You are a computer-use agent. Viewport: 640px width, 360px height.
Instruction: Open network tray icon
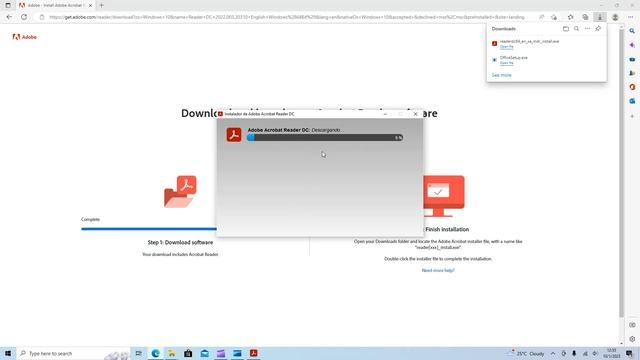585,353
